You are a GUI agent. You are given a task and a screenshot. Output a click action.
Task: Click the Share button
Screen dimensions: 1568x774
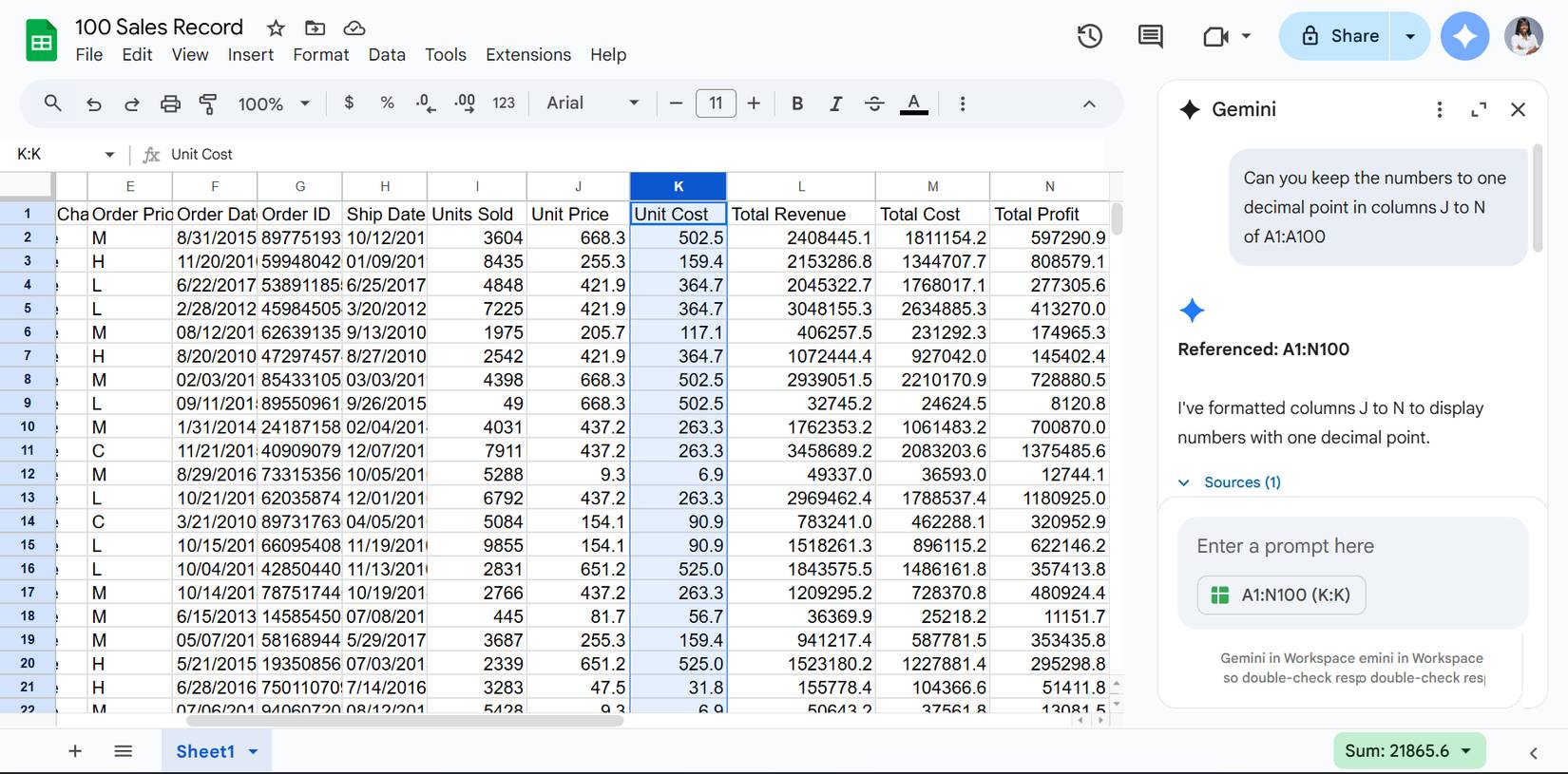pyautogui.click(x=1336, y=36)
